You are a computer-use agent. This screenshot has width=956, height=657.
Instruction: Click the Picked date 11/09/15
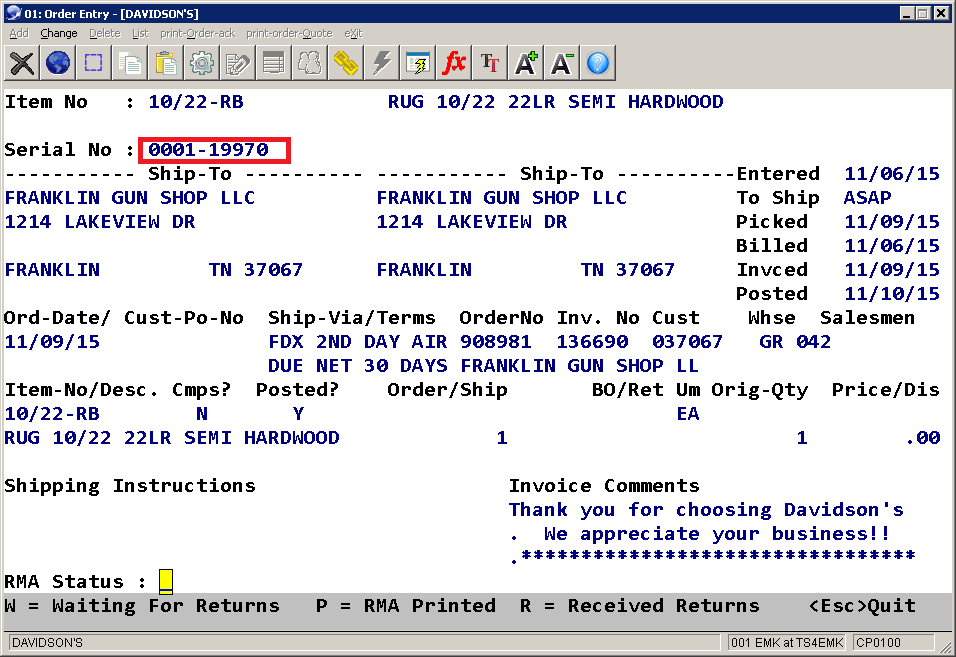(x=892, y=222)
